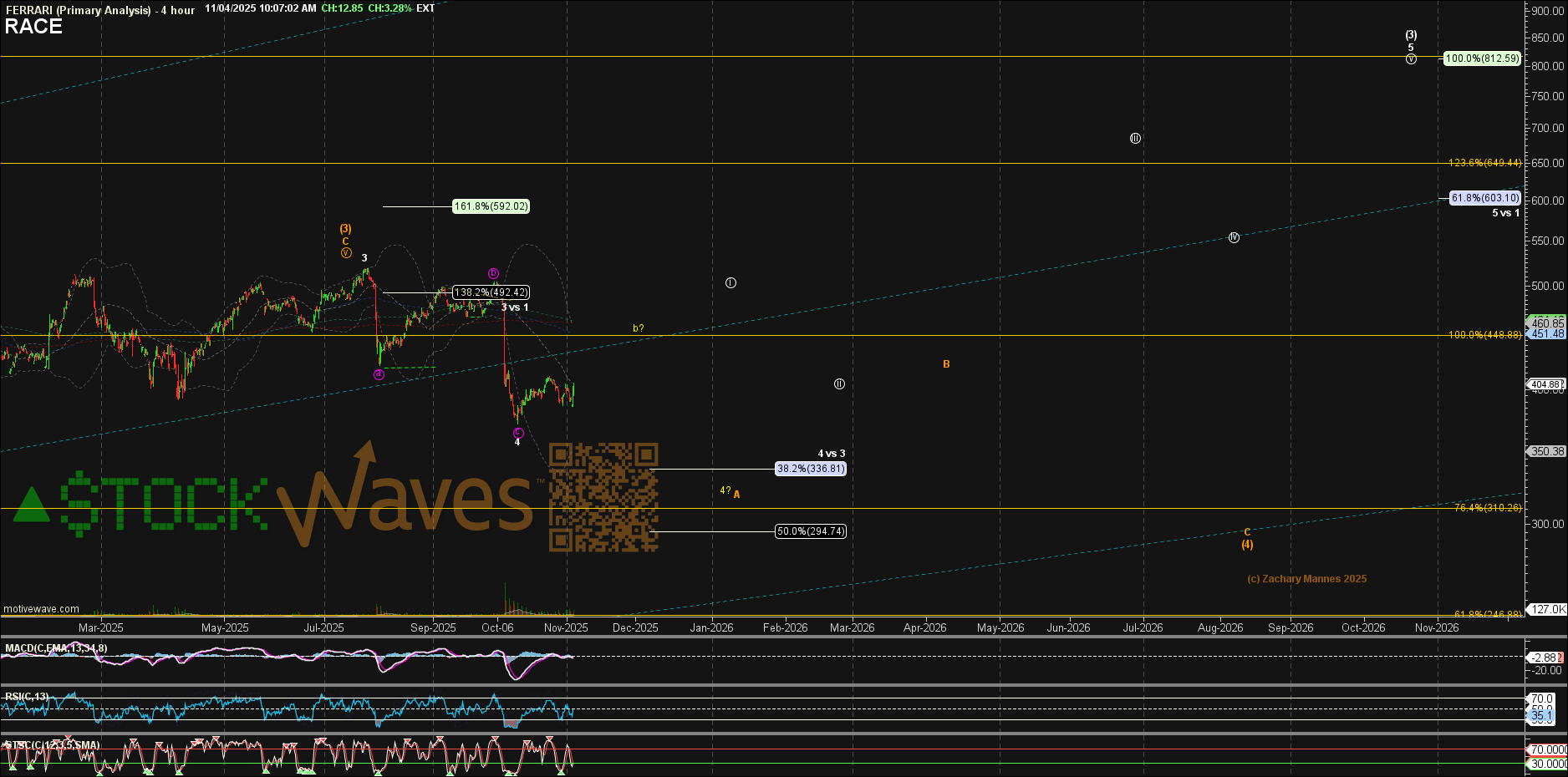
Task: Select the circled iv wave marker
Action: [x=1234, y=238]
